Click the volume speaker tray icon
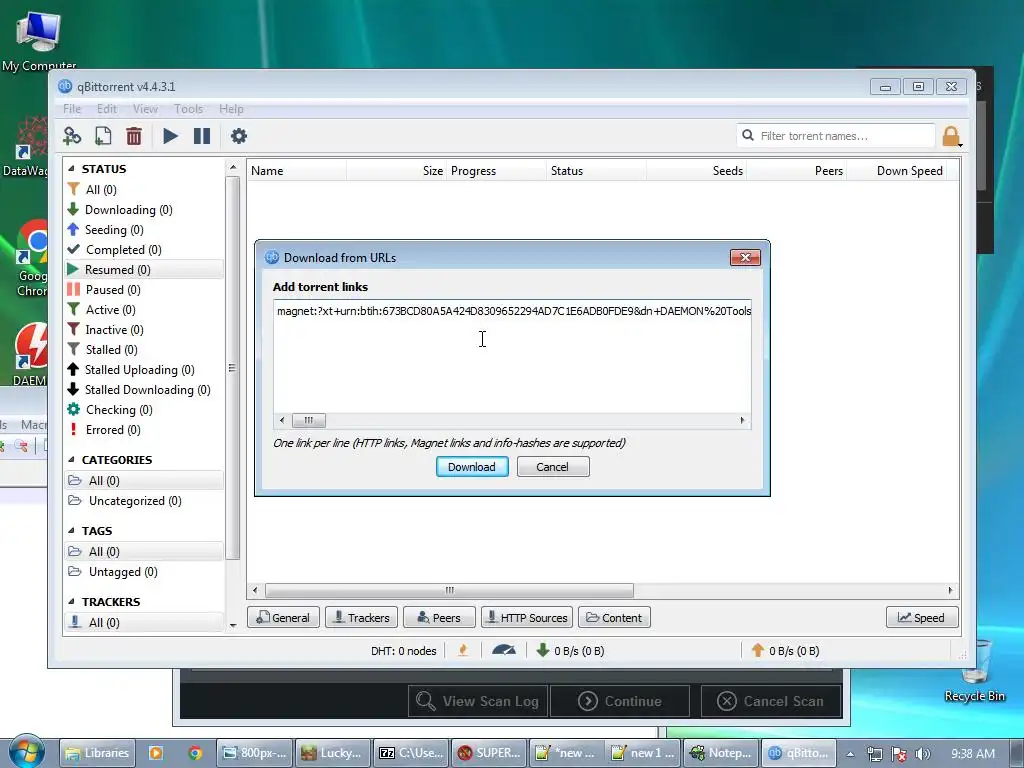Image resolution: width=1024 pixels, height=768 pixels. [x=922, y=754]
